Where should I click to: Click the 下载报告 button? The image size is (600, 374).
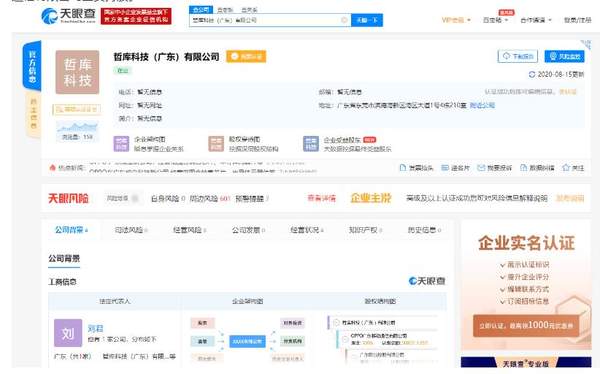click(518, 56)
